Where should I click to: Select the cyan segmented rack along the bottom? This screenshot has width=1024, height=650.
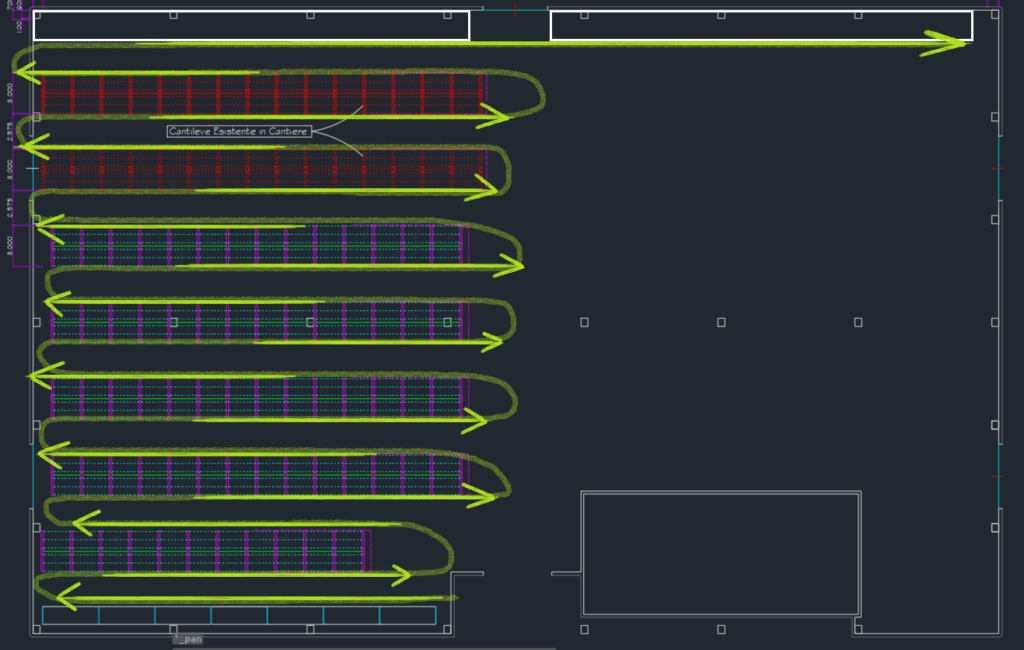click(x=239, y=615)
